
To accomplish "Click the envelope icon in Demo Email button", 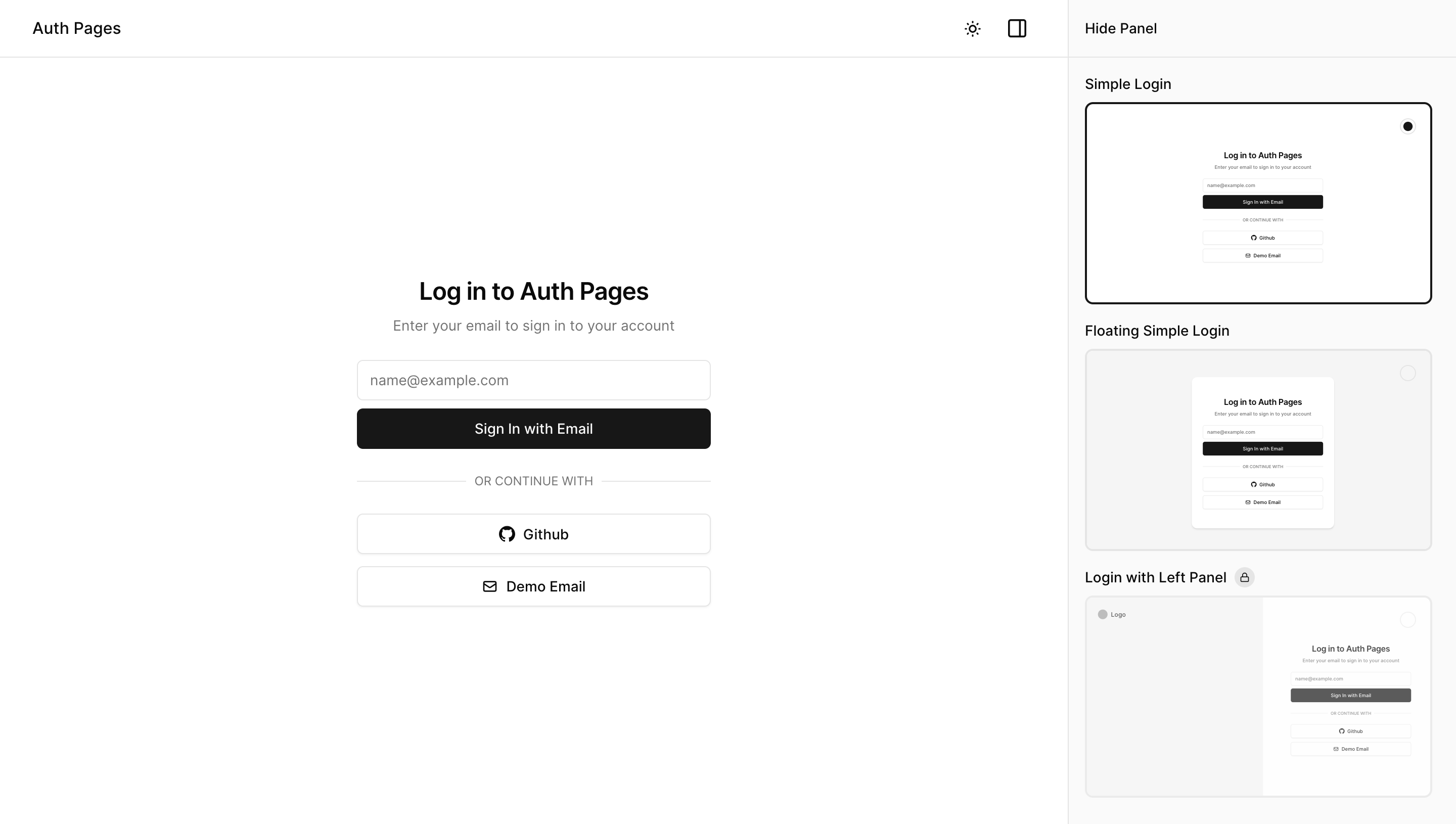I will (x=490, y=586).
